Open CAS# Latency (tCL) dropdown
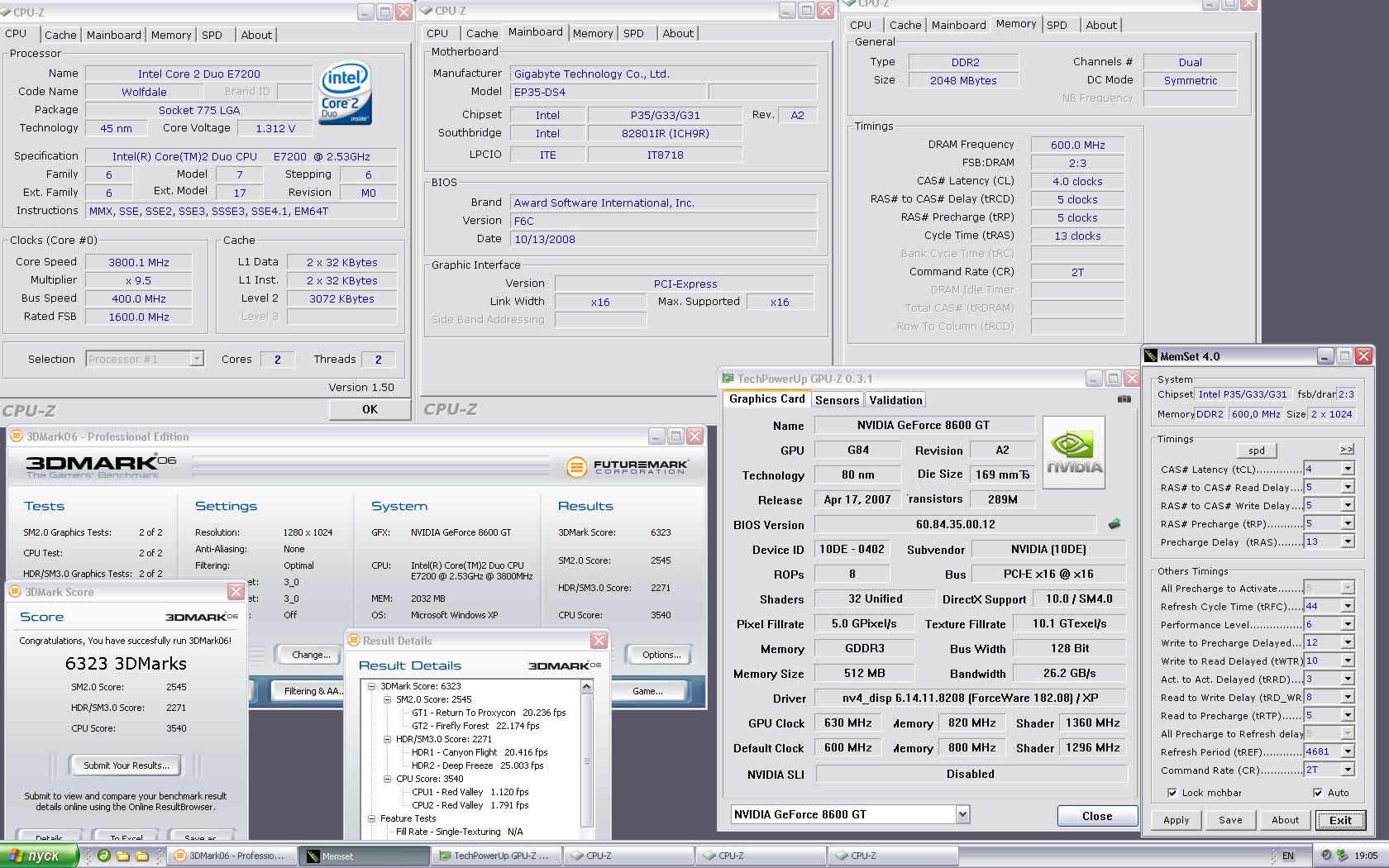 1347,469
